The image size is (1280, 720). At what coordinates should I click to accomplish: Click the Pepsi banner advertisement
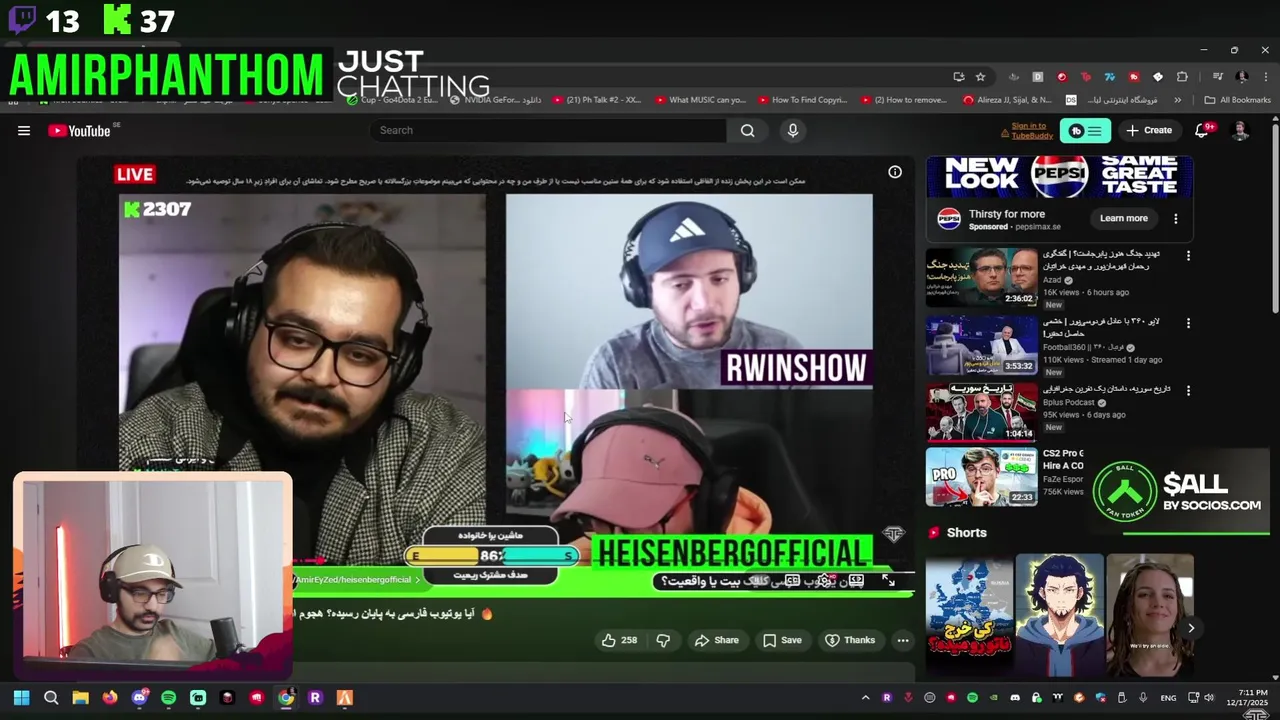pos(1059,176)
